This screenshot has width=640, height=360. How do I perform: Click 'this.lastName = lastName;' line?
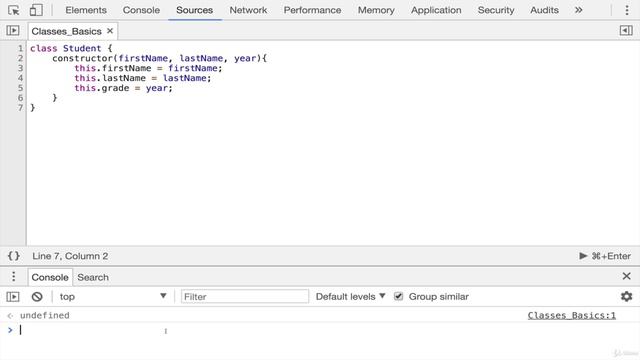(x=143, y=78)
